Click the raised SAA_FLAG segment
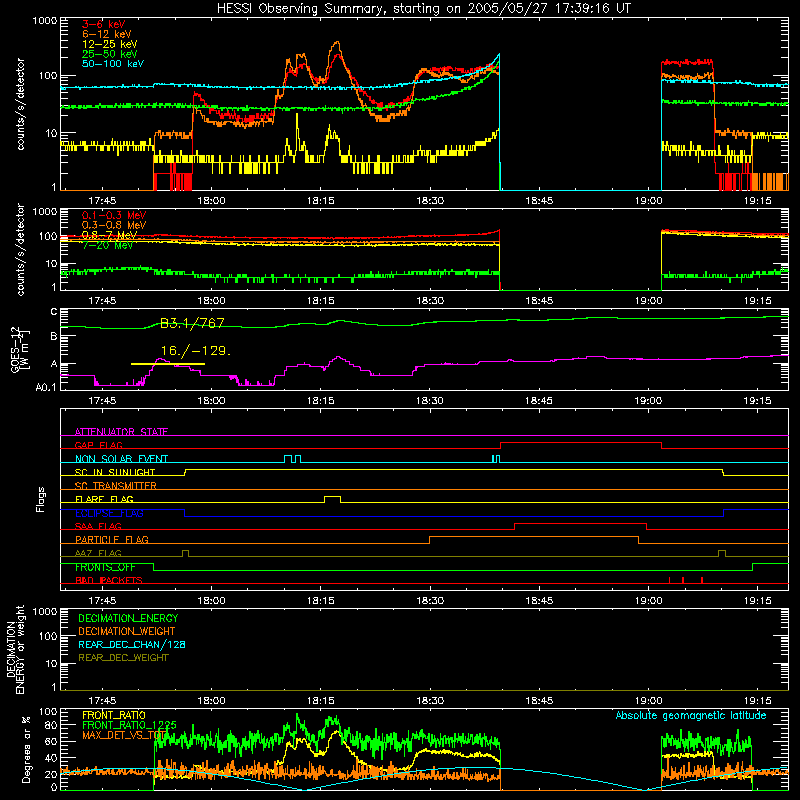This screenshot has height=800, width=800. tap(581, 524)
